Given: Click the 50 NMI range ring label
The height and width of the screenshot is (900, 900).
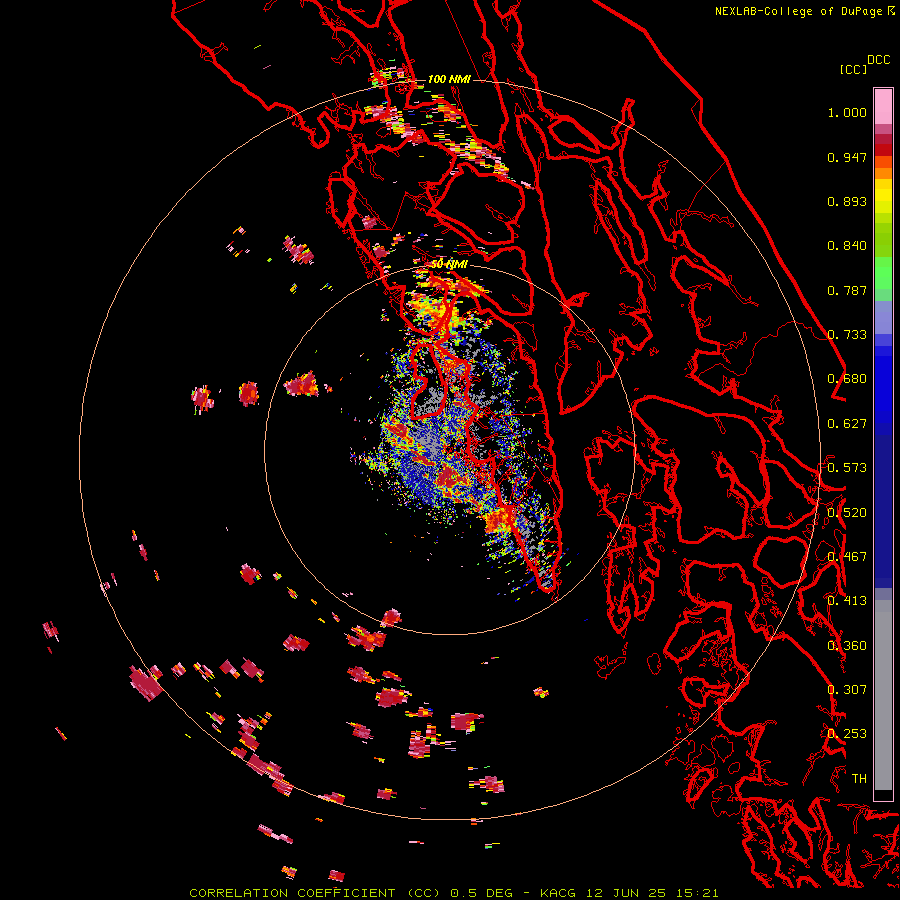Looking at the screenshot, I should pos(449,265).
